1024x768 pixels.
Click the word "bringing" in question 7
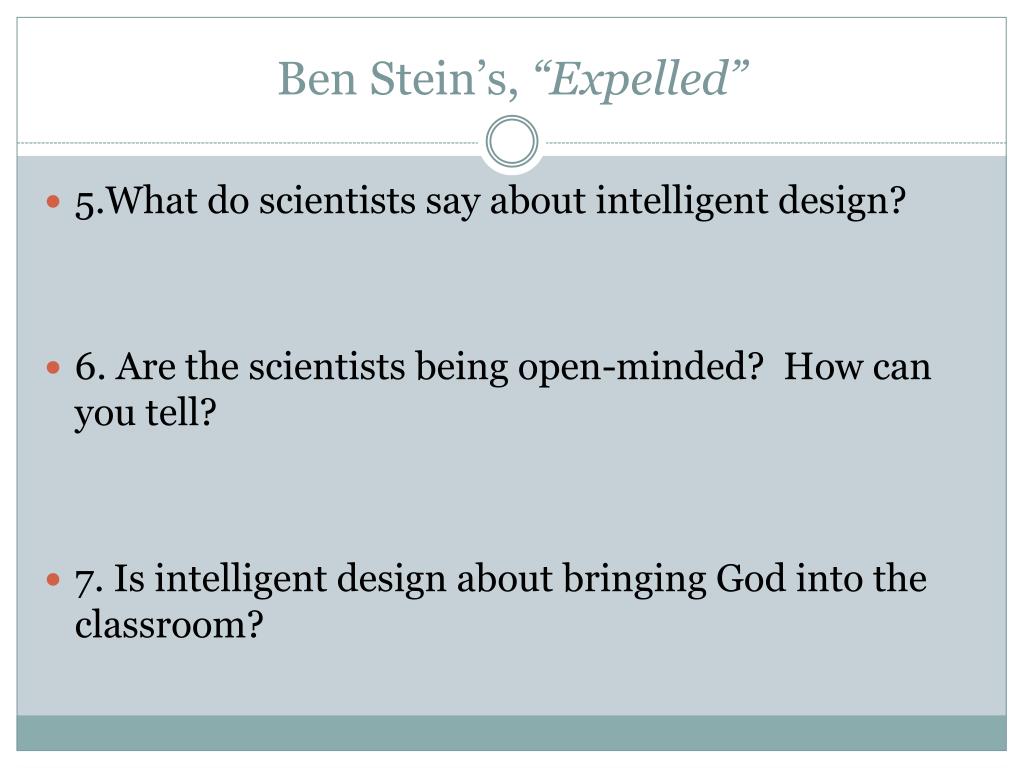[635, 580]
